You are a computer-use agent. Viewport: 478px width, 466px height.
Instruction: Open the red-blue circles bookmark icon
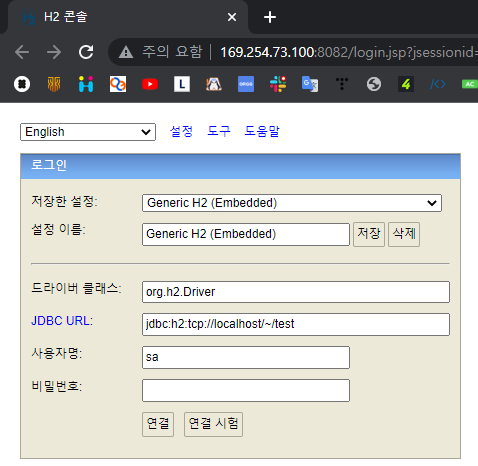pos(118,84)
